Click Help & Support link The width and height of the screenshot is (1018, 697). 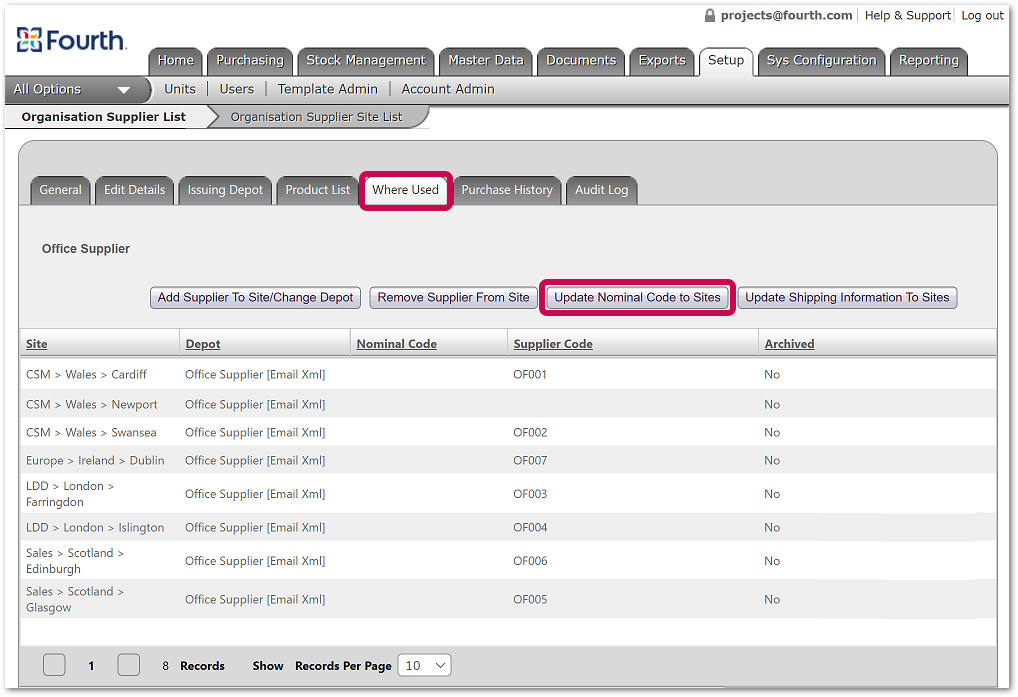tap(908, 16)
